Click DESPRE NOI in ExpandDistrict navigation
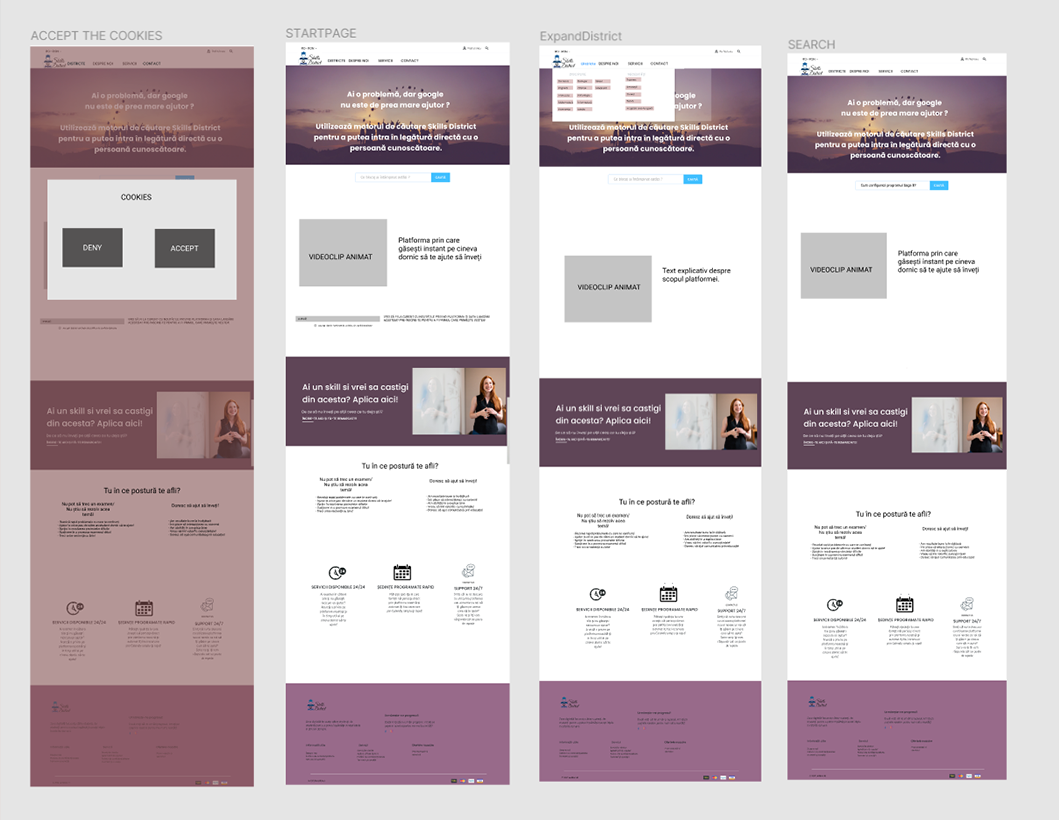 pyautogui.click(x=609, y=62)
